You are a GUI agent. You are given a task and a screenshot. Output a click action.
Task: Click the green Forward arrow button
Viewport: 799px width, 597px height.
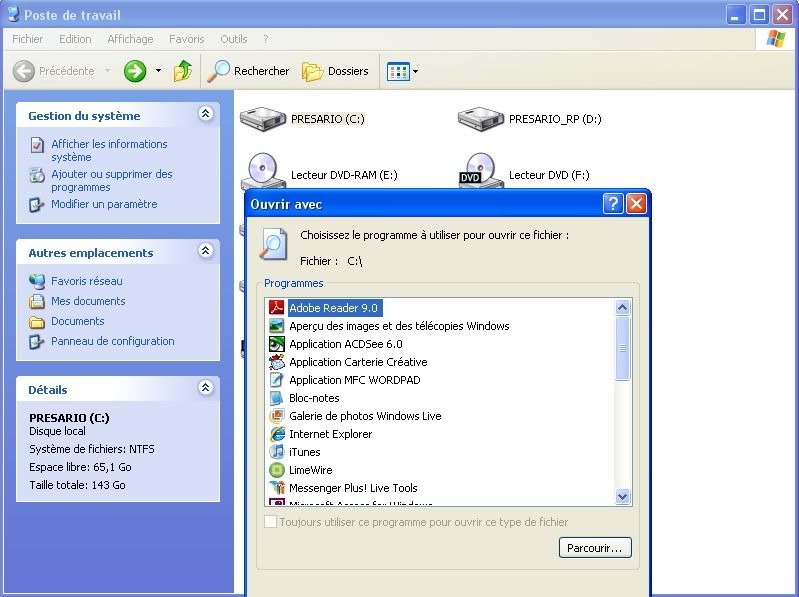[135, 71]
